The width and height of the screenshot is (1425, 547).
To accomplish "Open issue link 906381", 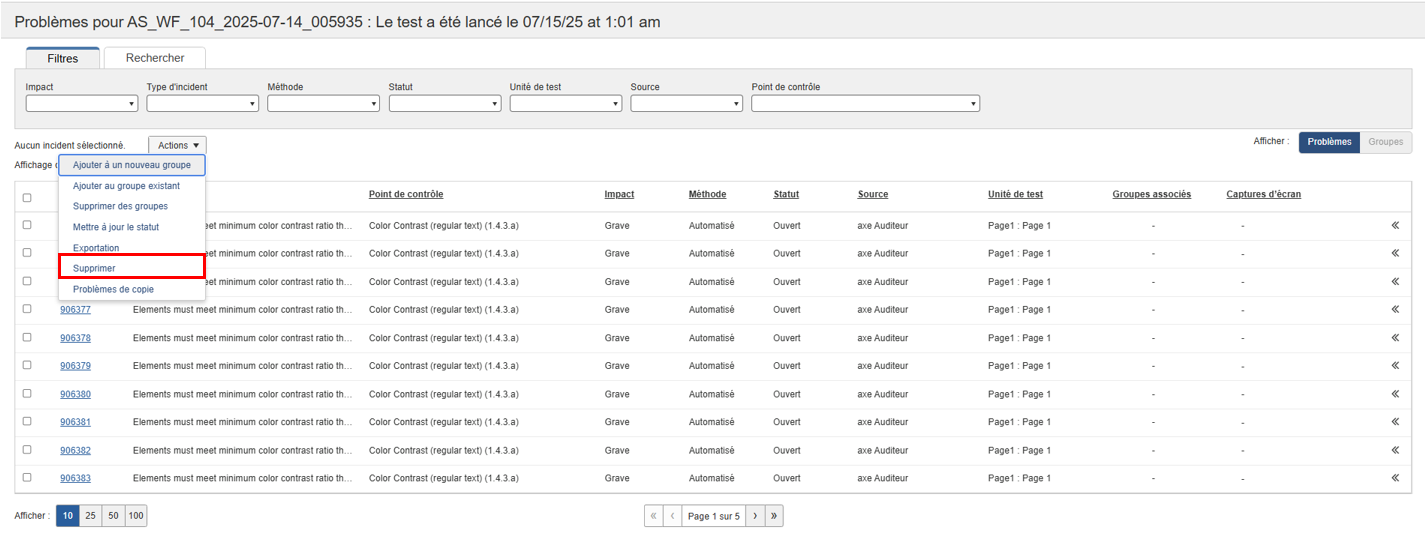I will 75,422.
